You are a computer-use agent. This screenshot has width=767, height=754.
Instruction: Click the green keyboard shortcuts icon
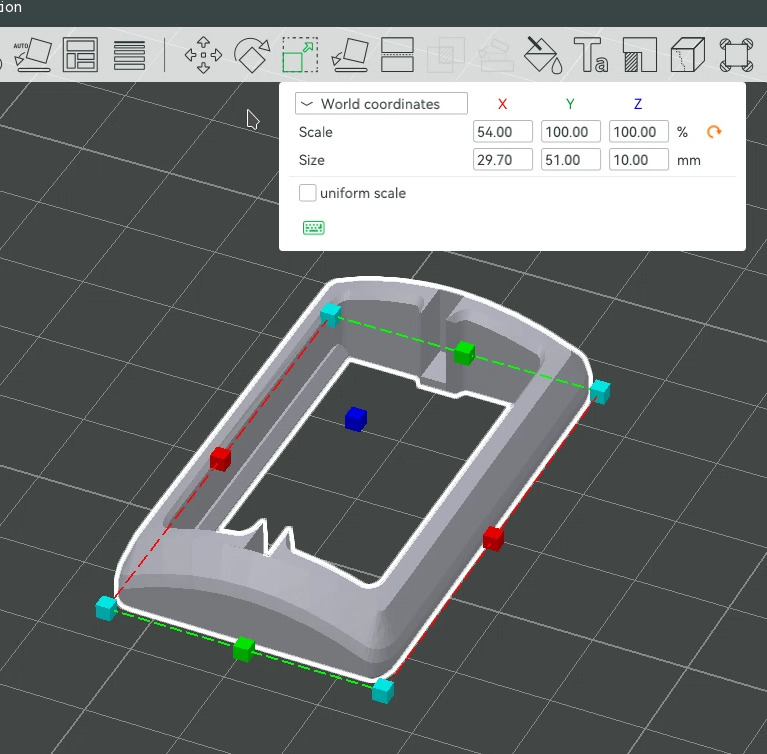pyautogui.click(x=313, y=228)
